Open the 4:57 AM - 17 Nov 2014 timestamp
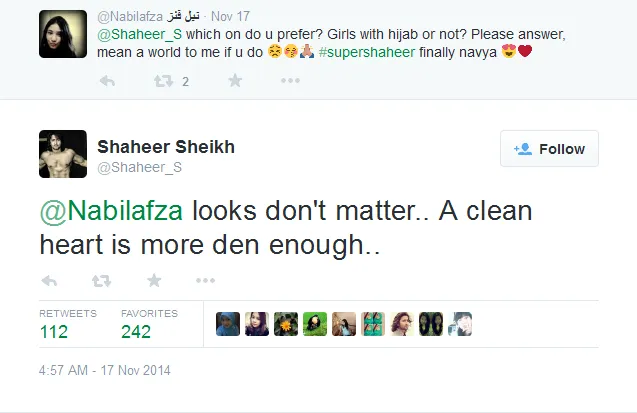Viewport: 637px width, 413px height. (x=106, y=370)
